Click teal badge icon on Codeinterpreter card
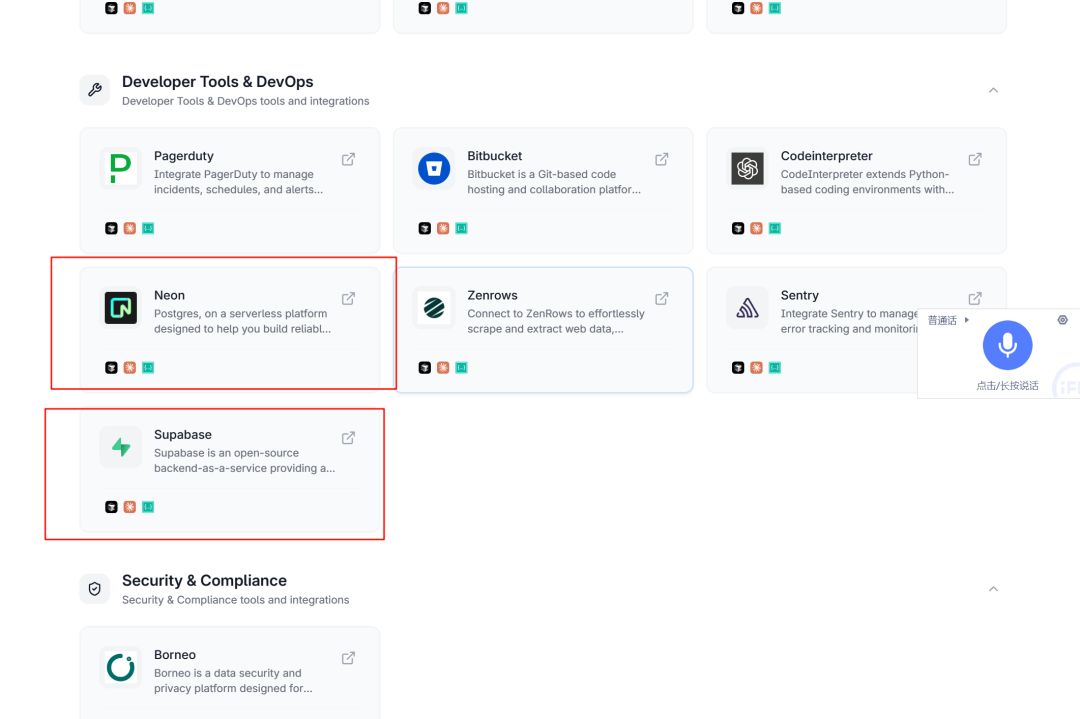 tap(775, 228)
